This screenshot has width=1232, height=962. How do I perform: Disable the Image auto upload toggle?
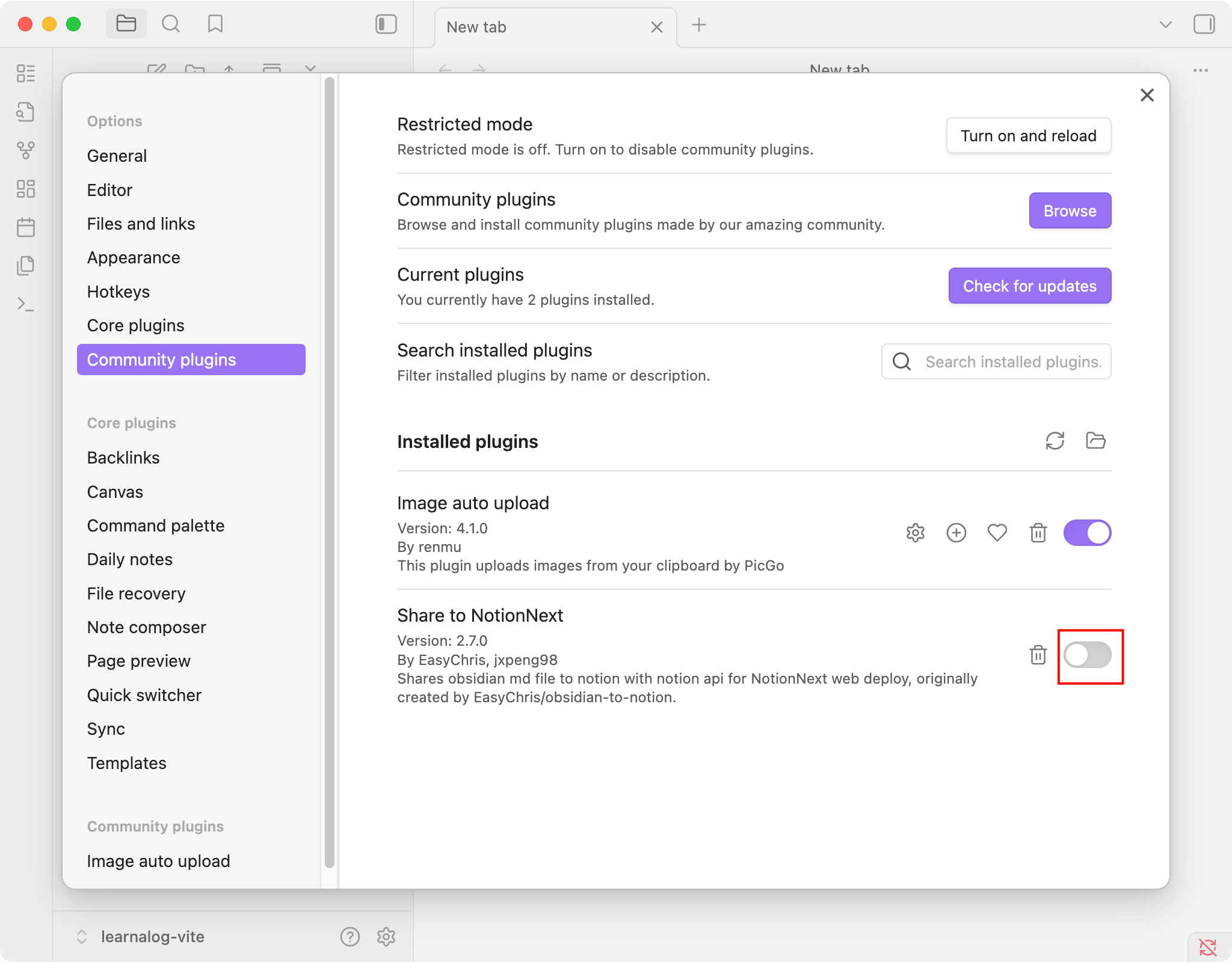pyautogui.click(x=1087, y=533)
